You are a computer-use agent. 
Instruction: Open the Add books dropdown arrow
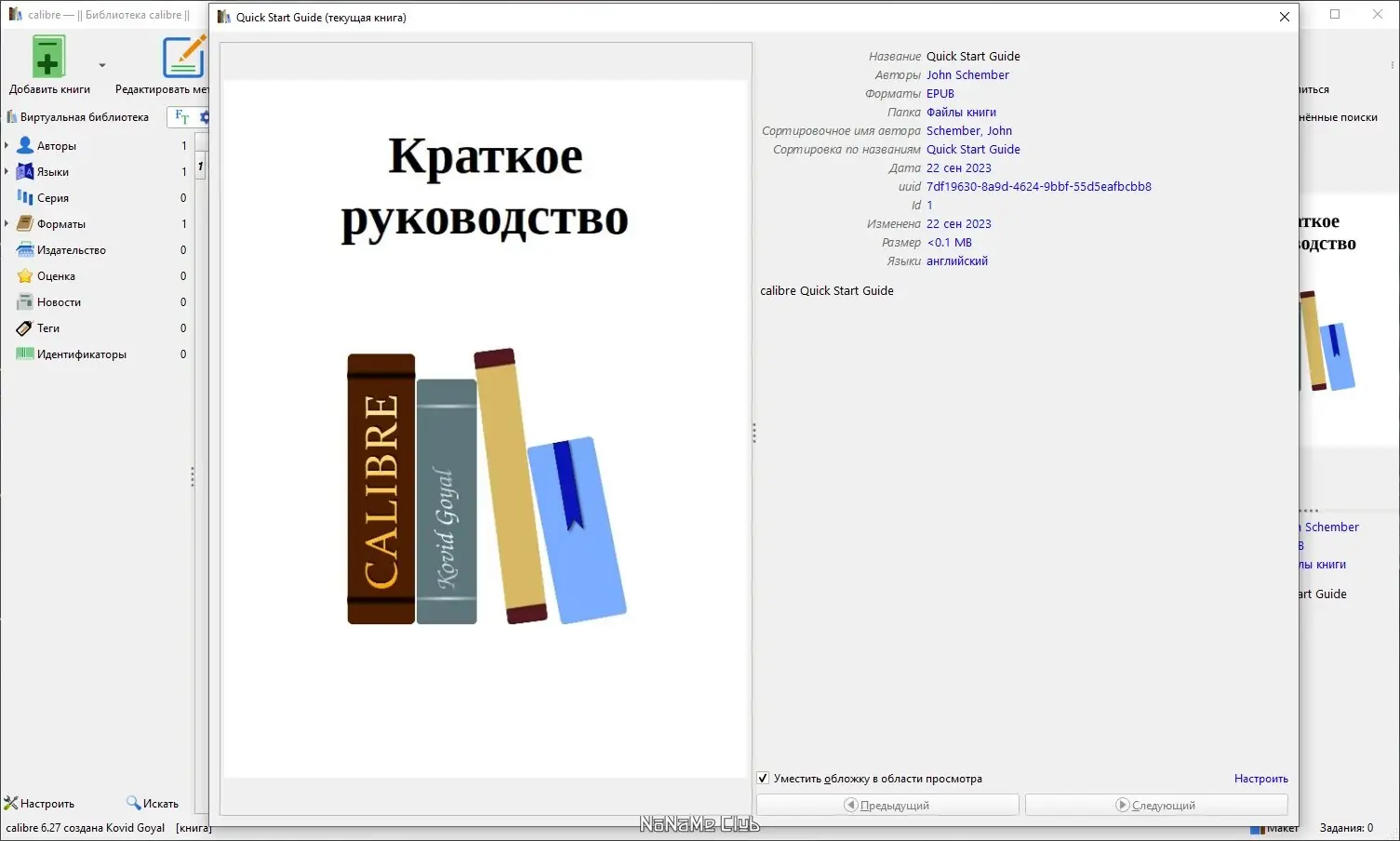click(x=102, y=65)
